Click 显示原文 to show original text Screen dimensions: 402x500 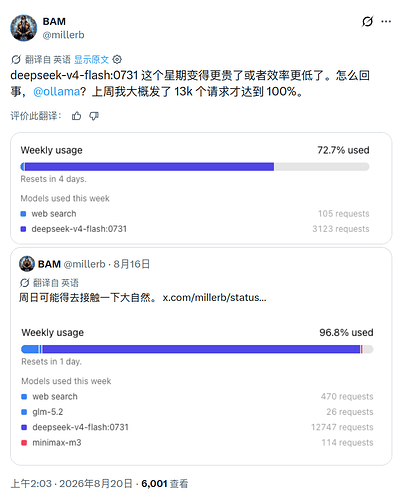(91, 60)
